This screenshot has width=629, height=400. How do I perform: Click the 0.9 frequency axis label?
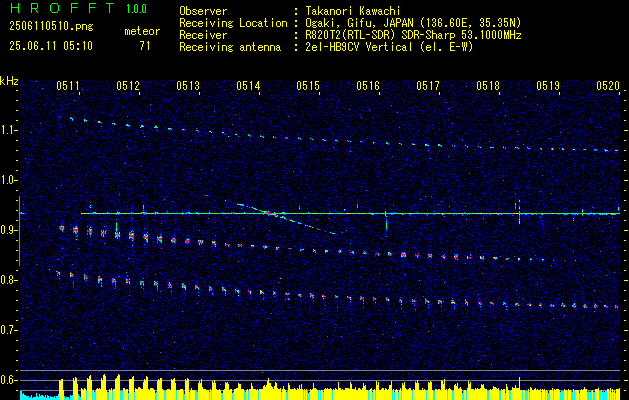tap(9, 230)
